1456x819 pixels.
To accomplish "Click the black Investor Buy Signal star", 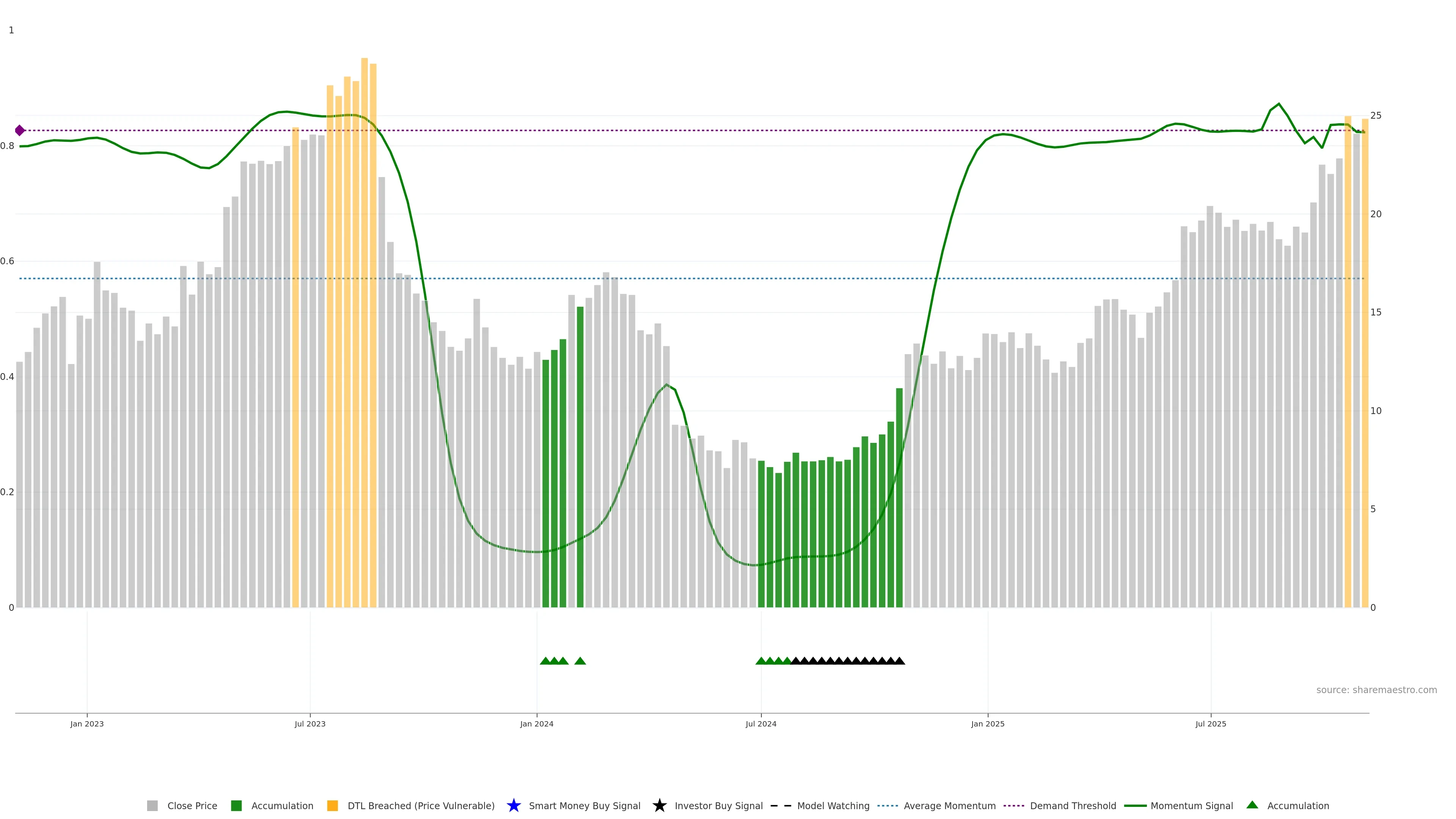I will coord(659,805).
